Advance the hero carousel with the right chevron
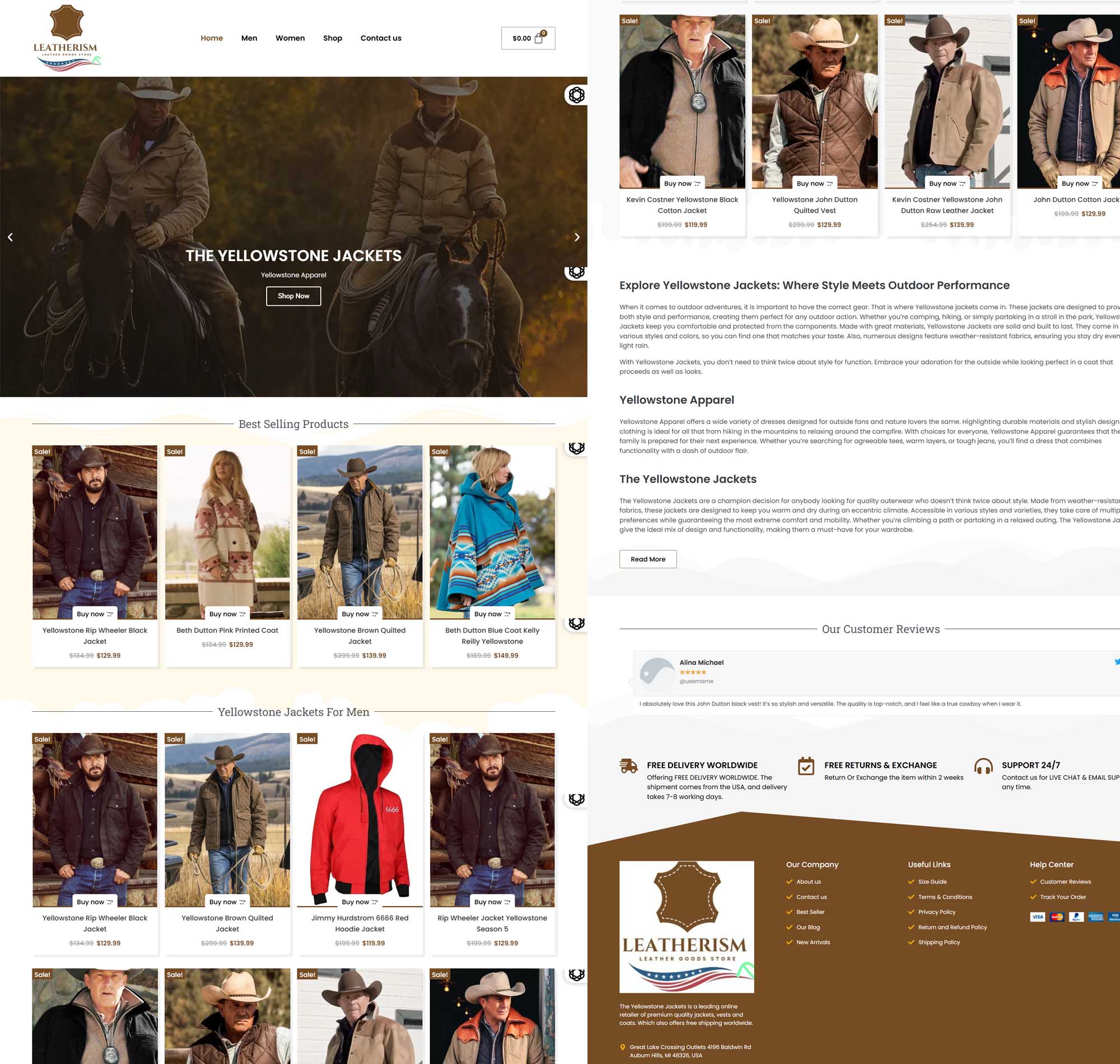The image size is (1120, 1064). tap(577, 237)
